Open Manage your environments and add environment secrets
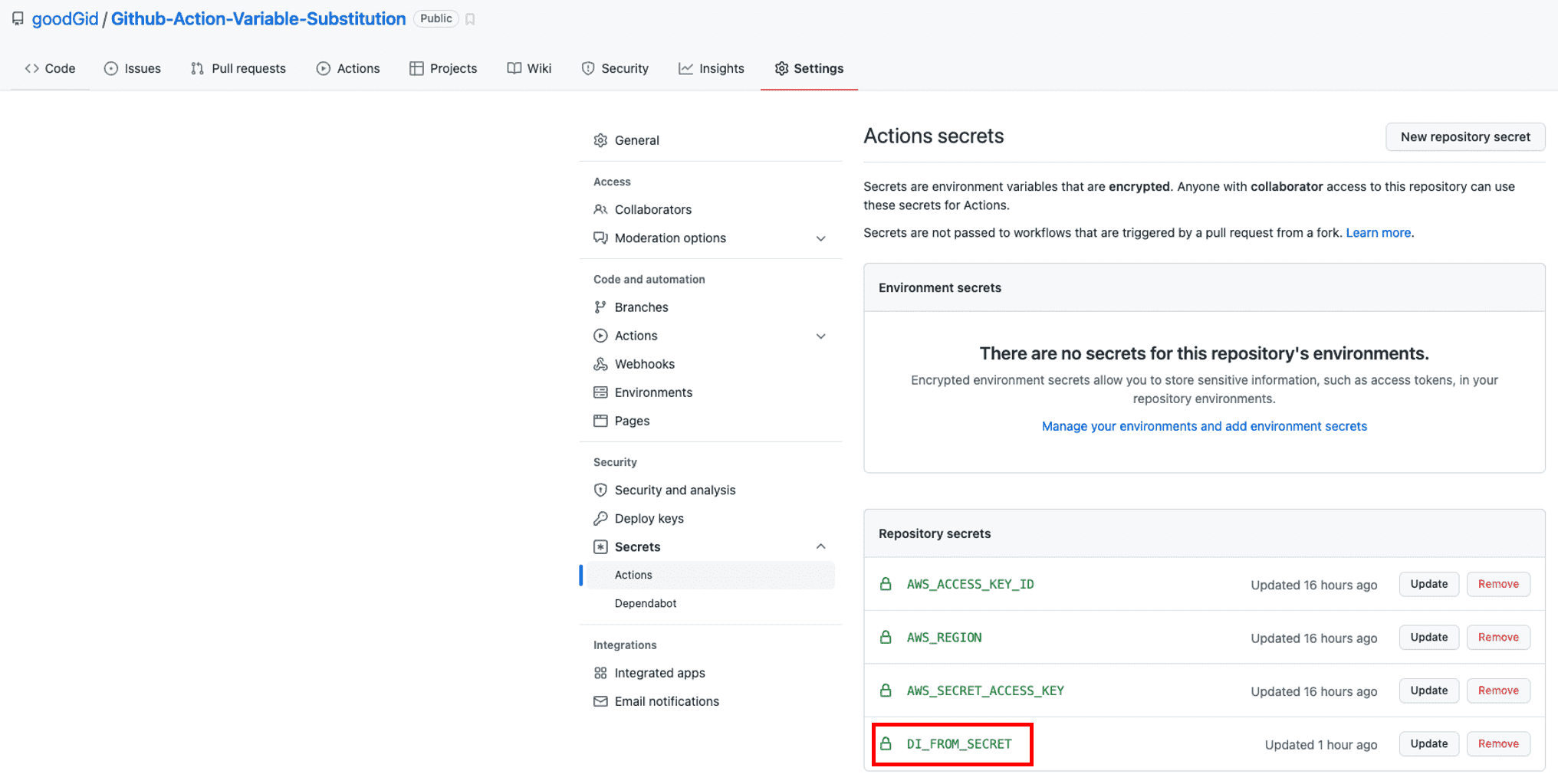 (1204, 426)
